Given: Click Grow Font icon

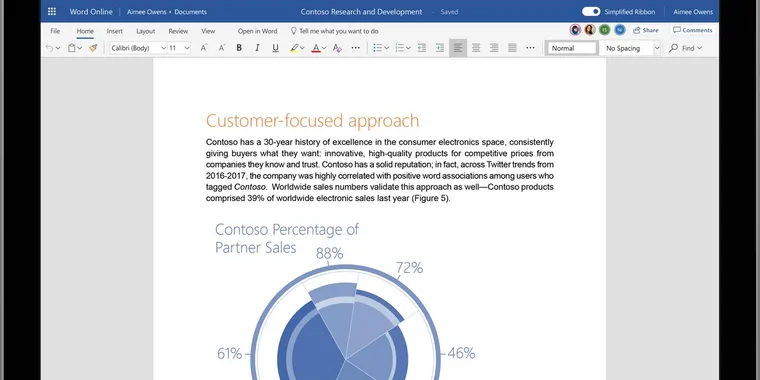Looking at the screenshot, I should [x=204, y=48].
